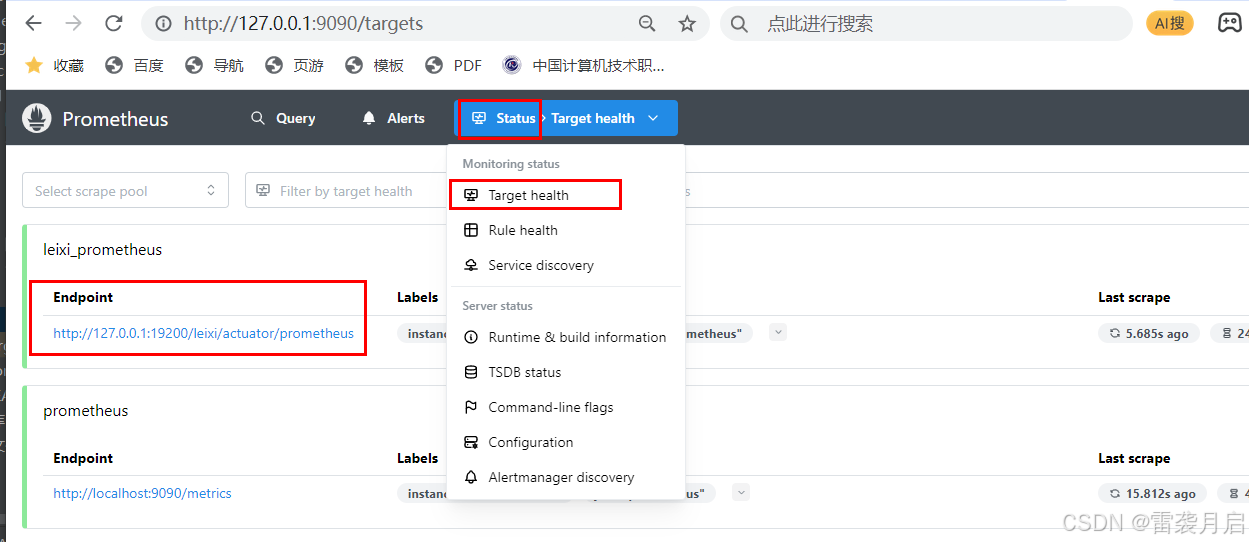The image size is (1249, 542).
Task: Open the 模板 bookmark
Action: pyautogui.click(x=374, y=65)
